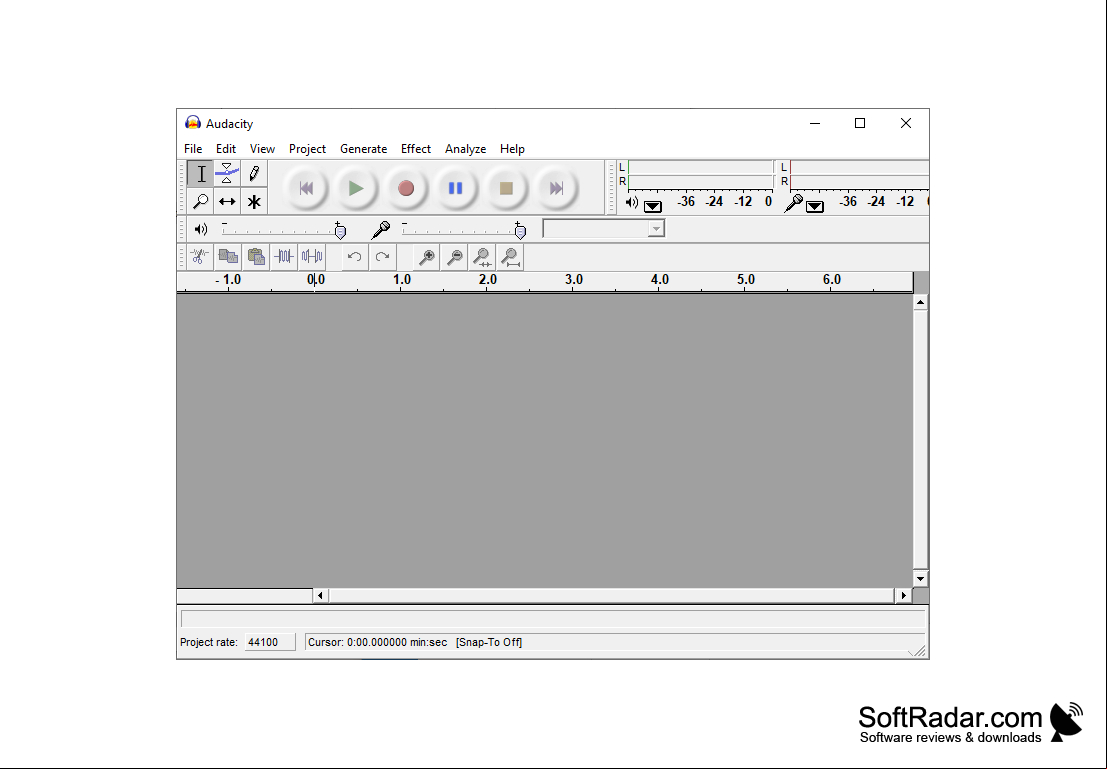
Task: Pause with the Pause button
Action: click(x=455, y=188)
